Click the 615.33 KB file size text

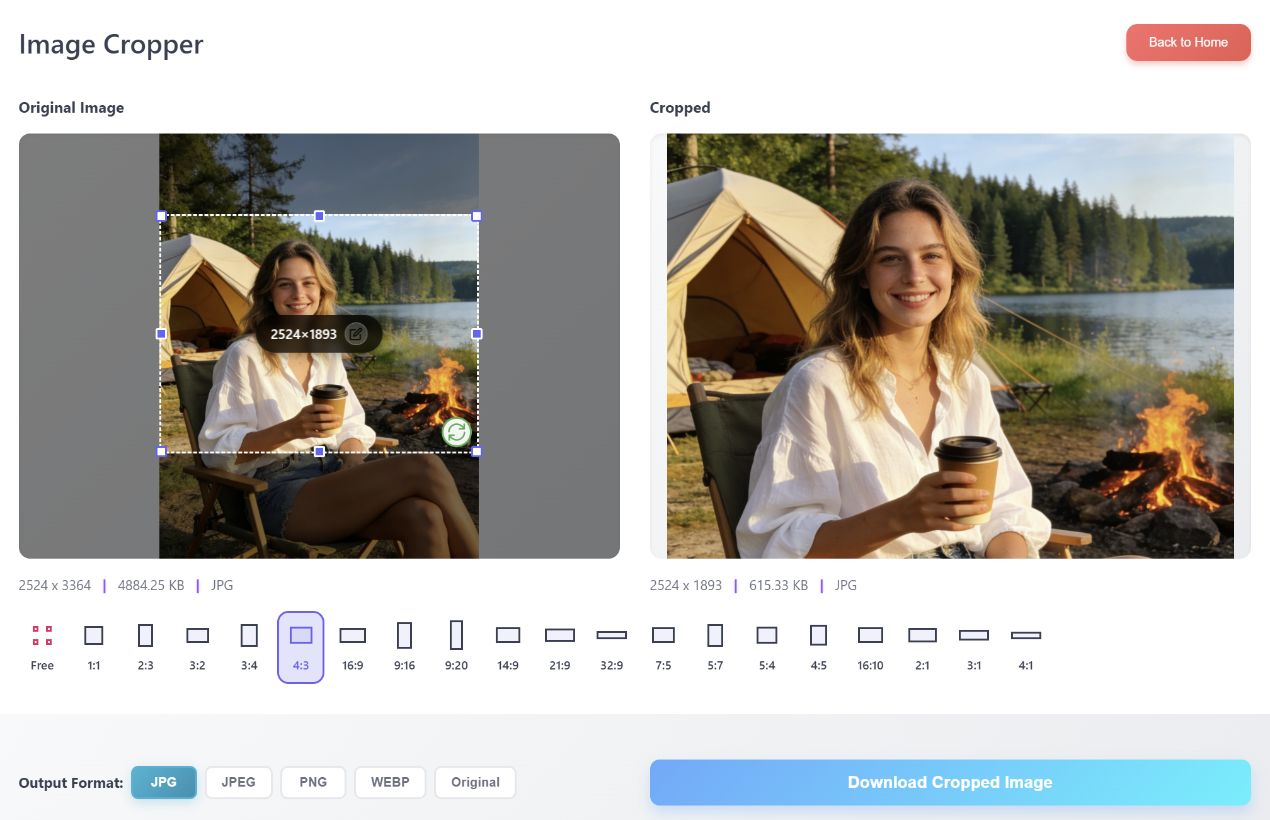778,585
